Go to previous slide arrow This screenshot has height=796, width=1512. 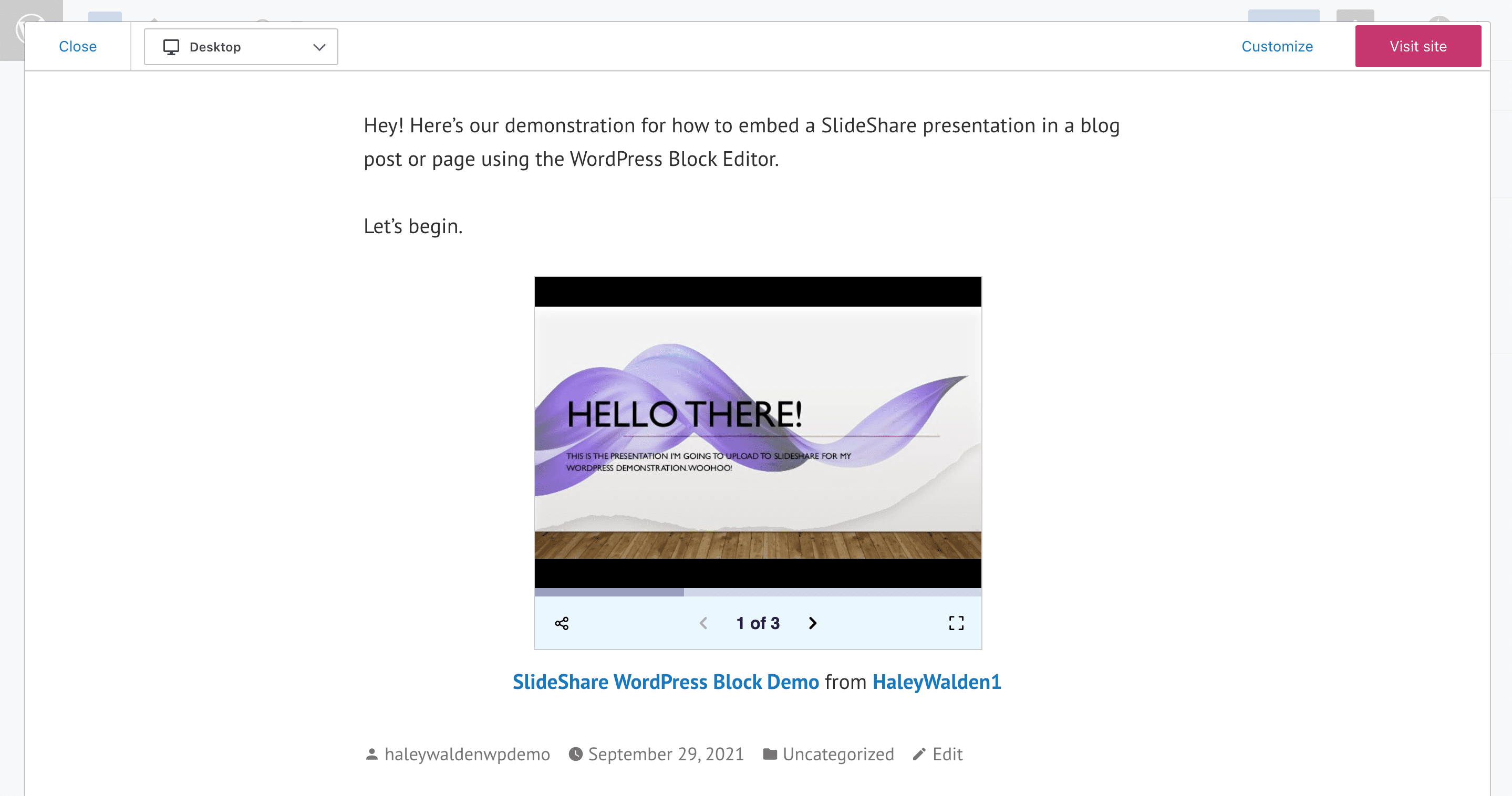pos(703,623)
